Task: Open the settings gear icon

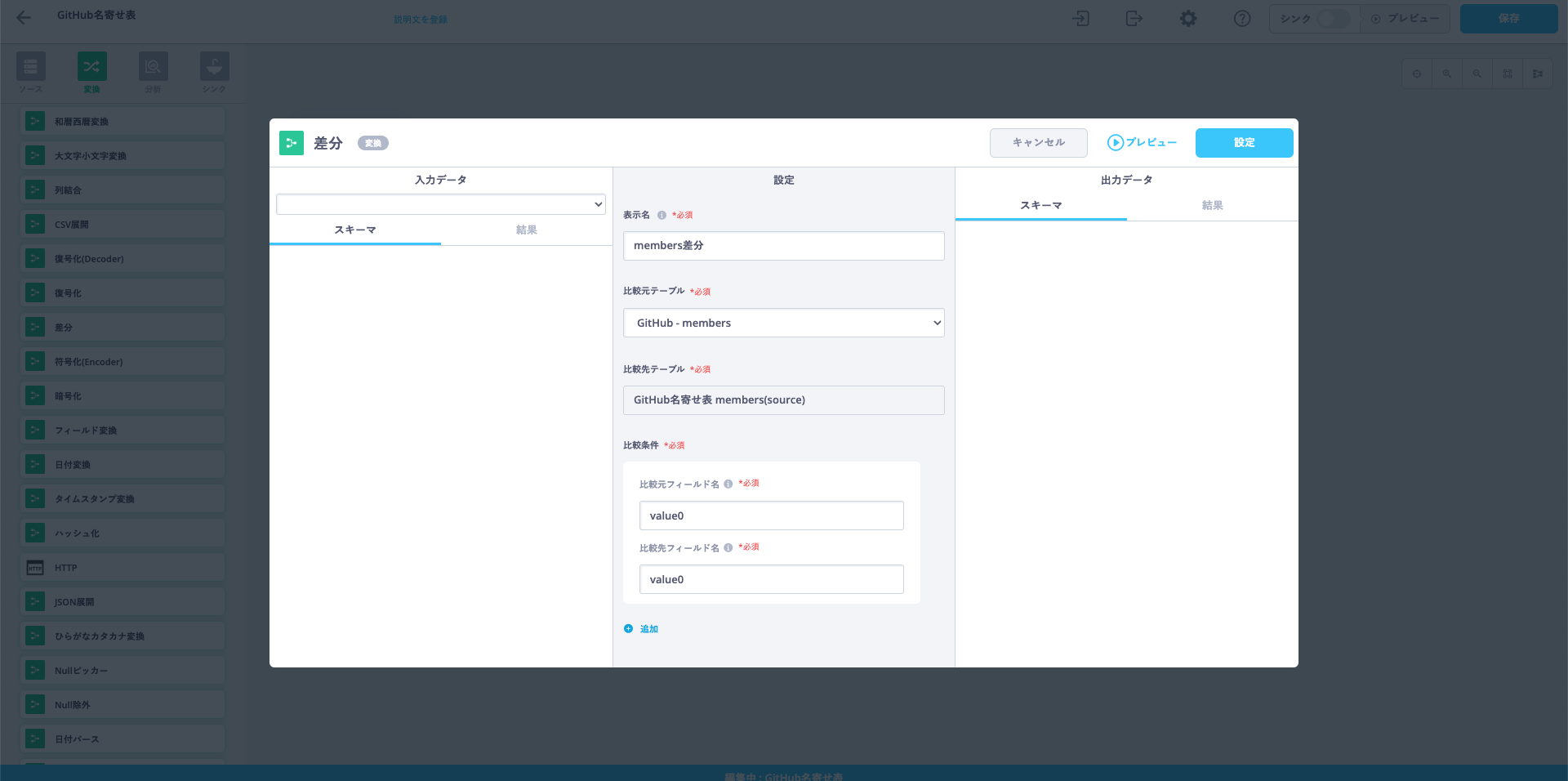Action: (1188, 18)
